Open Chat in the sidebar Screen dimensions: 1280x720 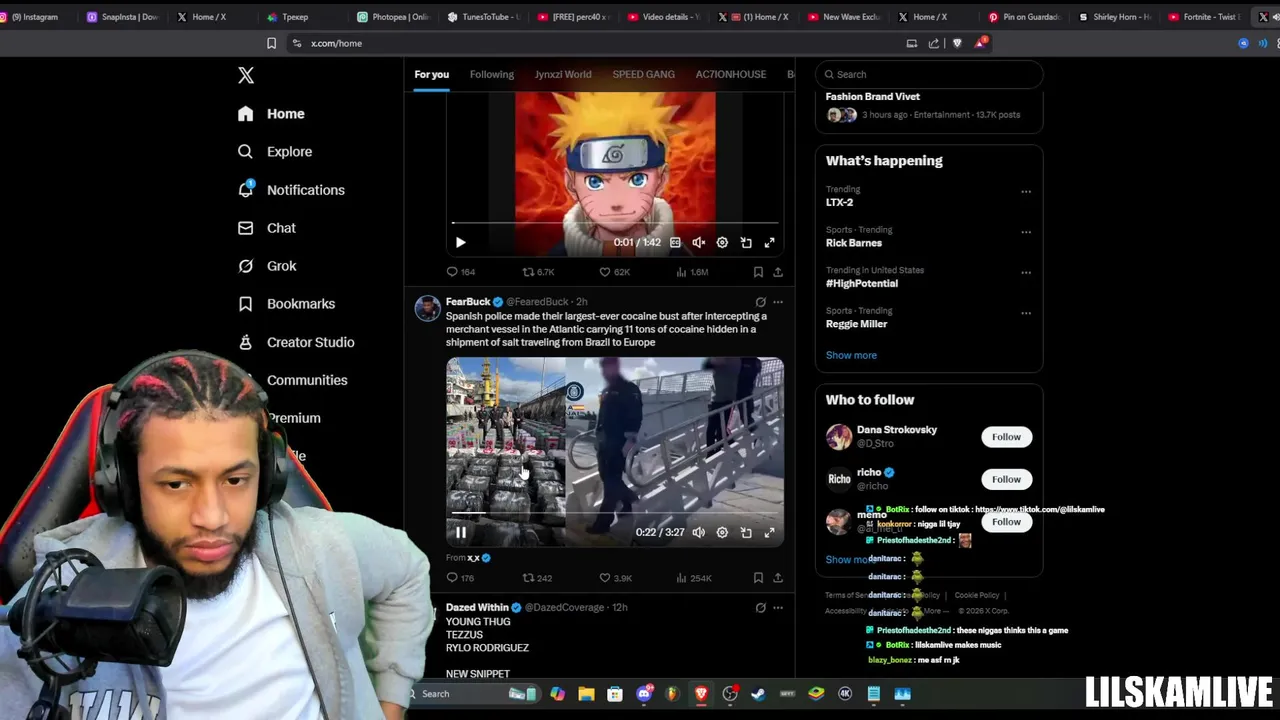[267, 228]
